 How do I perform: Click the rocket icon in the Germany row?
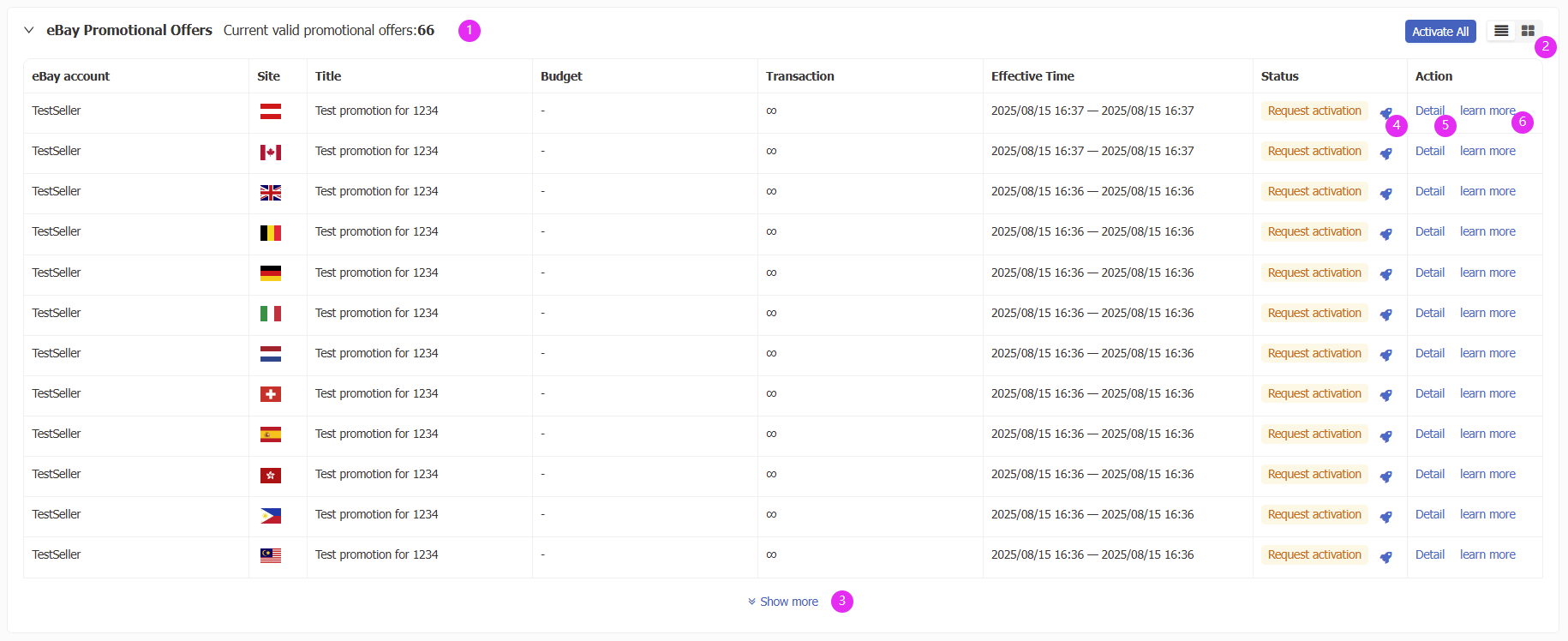[x=1385, y=274]
